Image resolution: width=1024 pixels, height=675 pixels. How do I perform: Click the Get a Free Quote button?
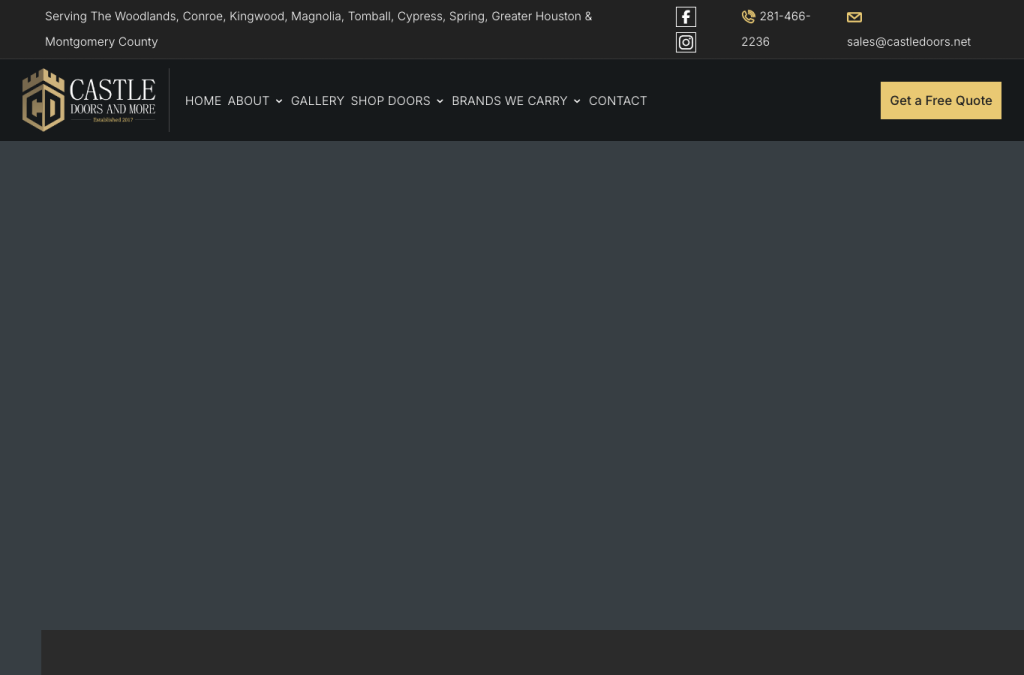tap(940, 101)
